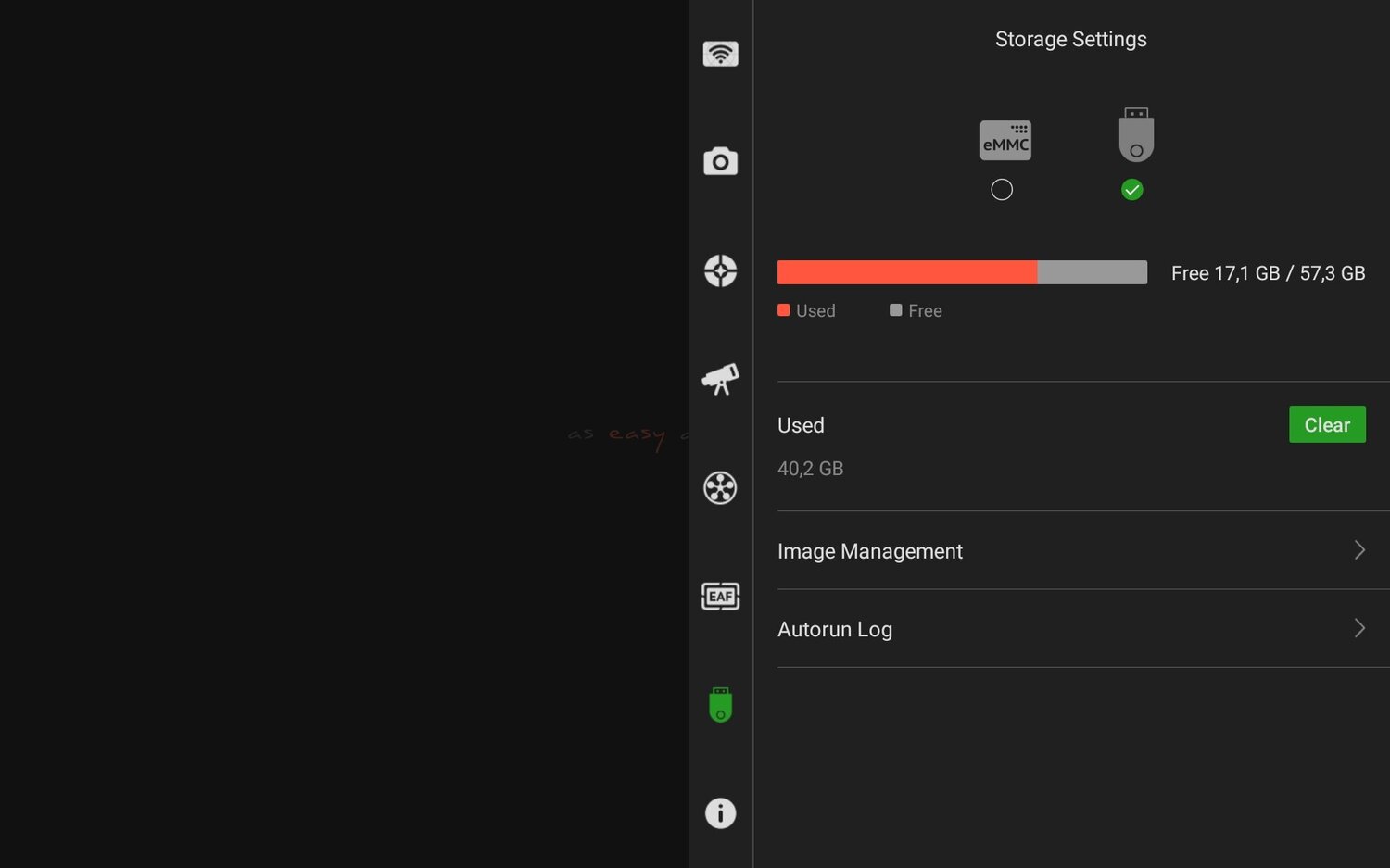
Task: Open the main camera settings icon
Action: click(720, 162)
